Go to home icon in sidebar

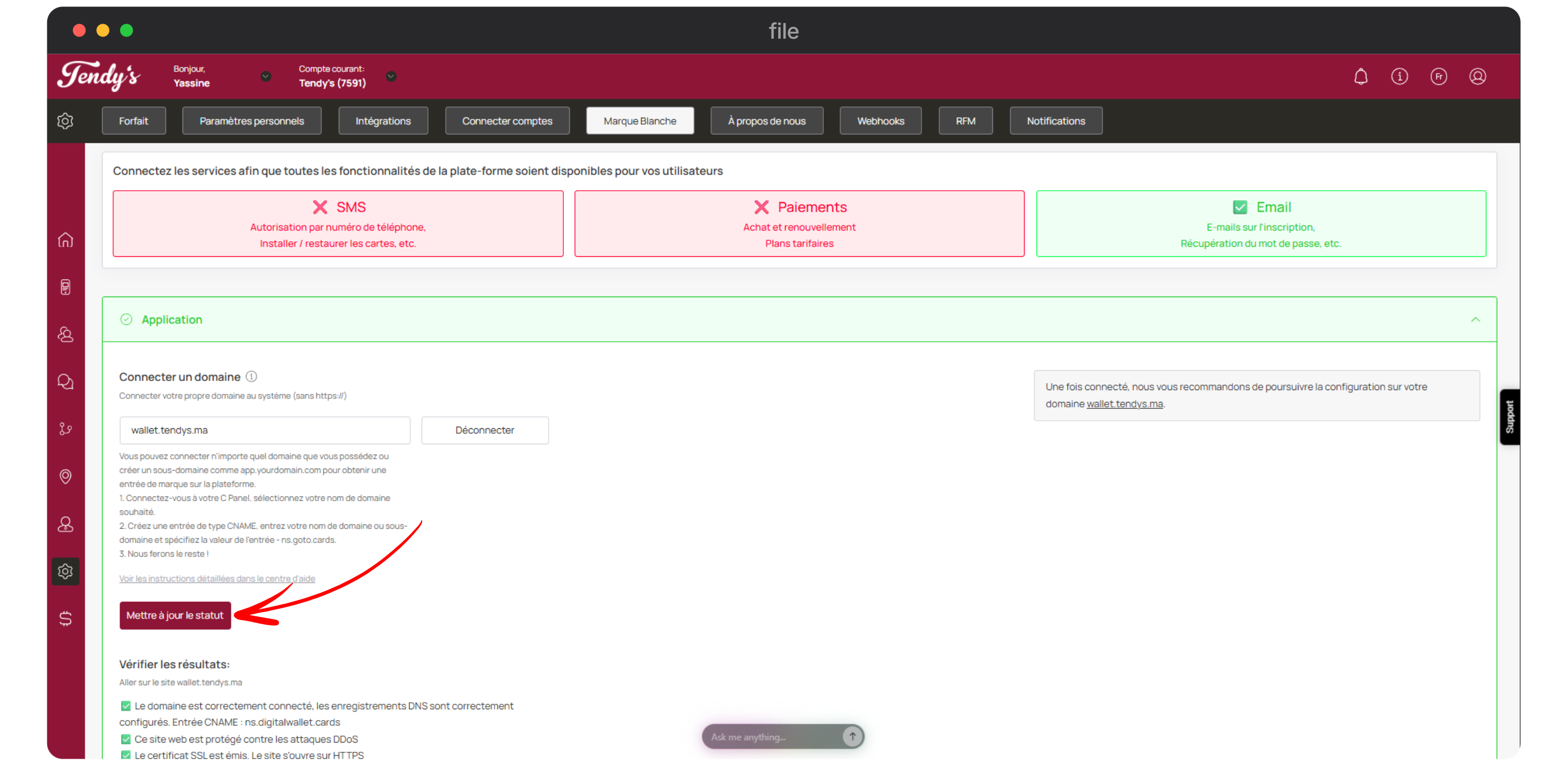tap(66, 240)
